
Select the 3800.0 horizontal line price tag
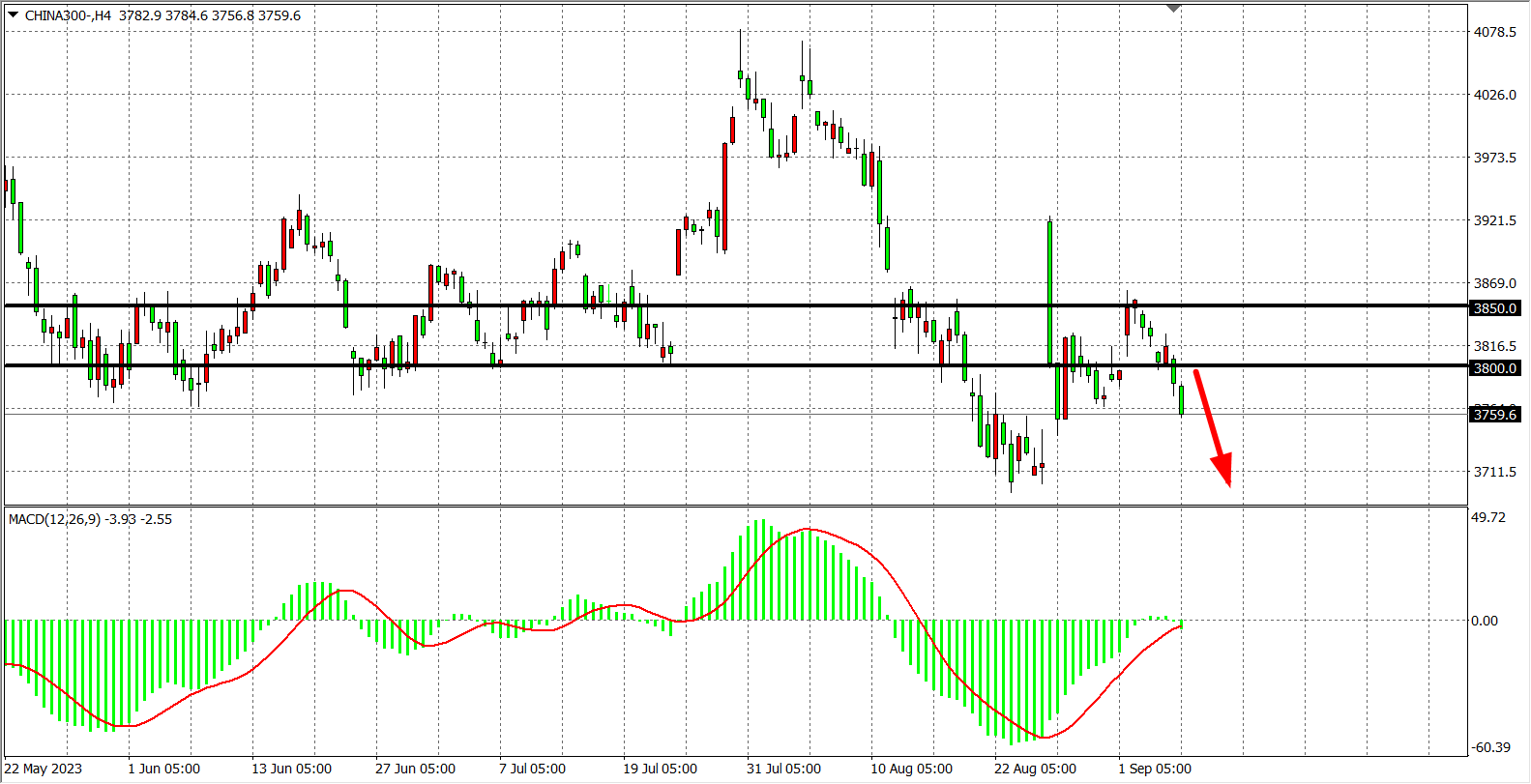(x=1494, y=368)
